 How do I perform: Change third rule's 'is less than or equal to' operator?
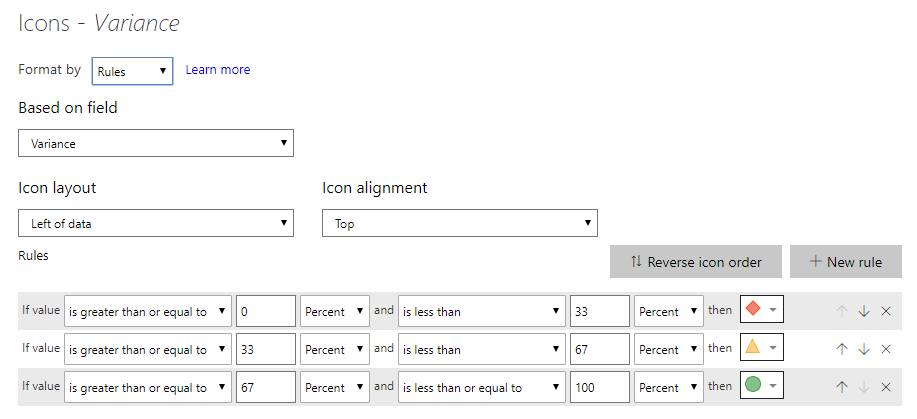click(482, 387)
